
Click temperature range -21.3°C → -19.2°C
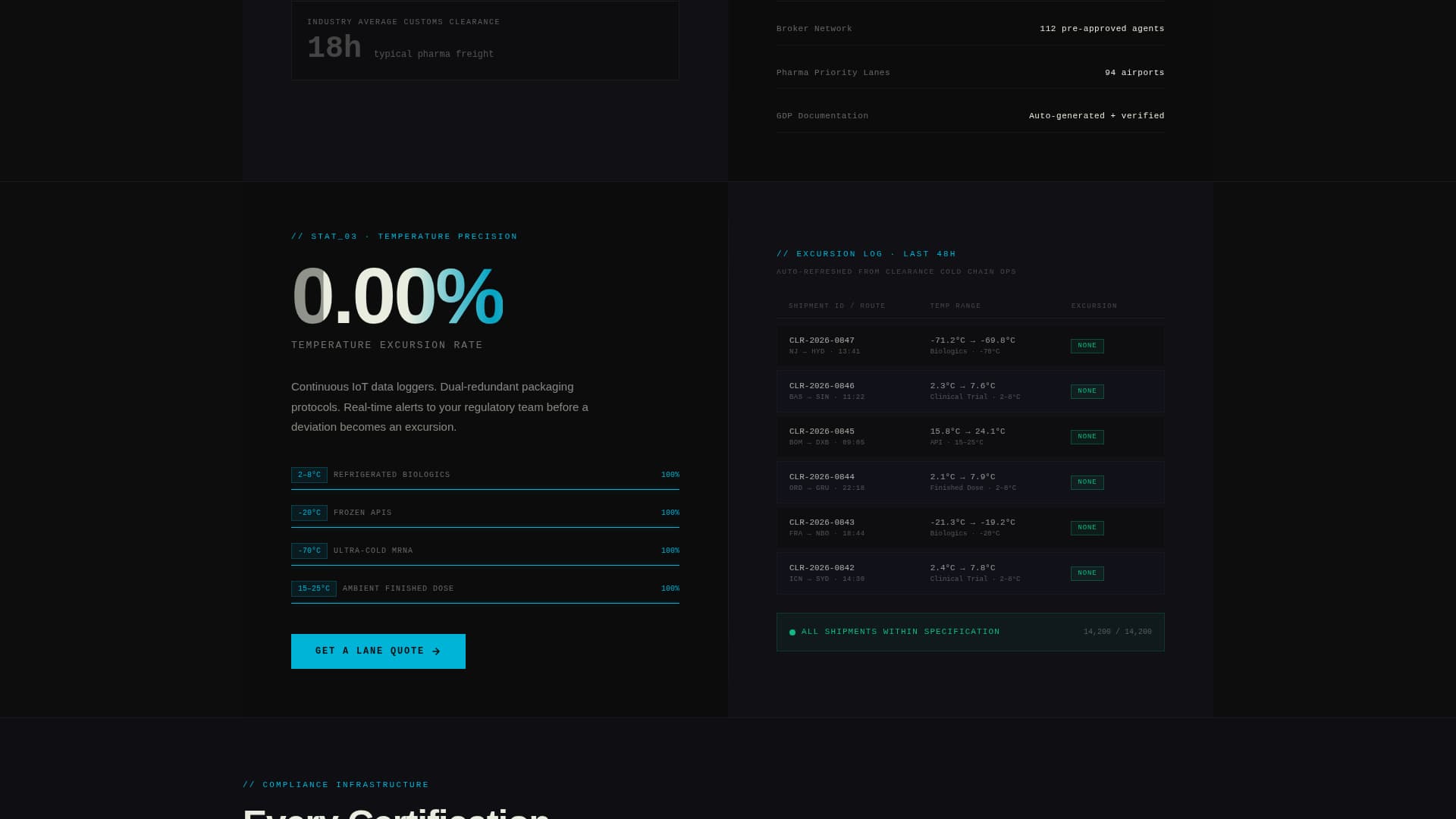[x=973, y=522]
